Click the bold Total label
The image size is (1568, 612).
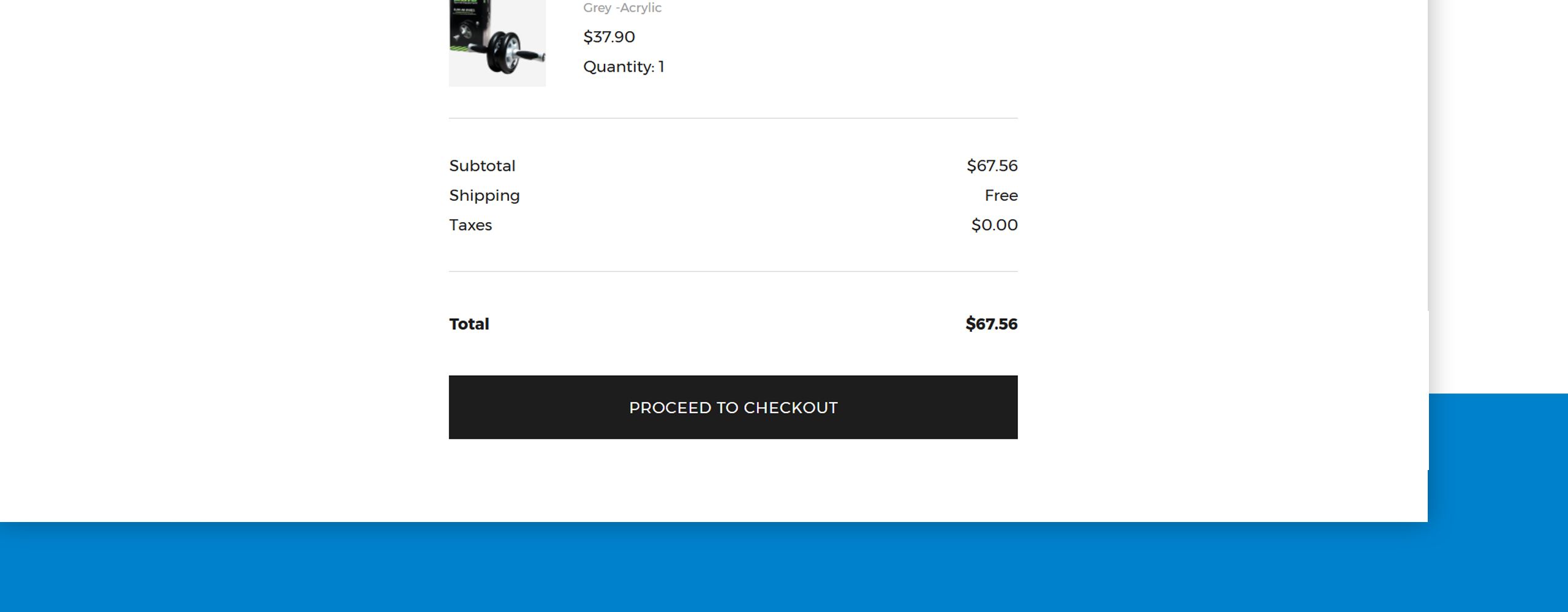[x=469, y=324]
